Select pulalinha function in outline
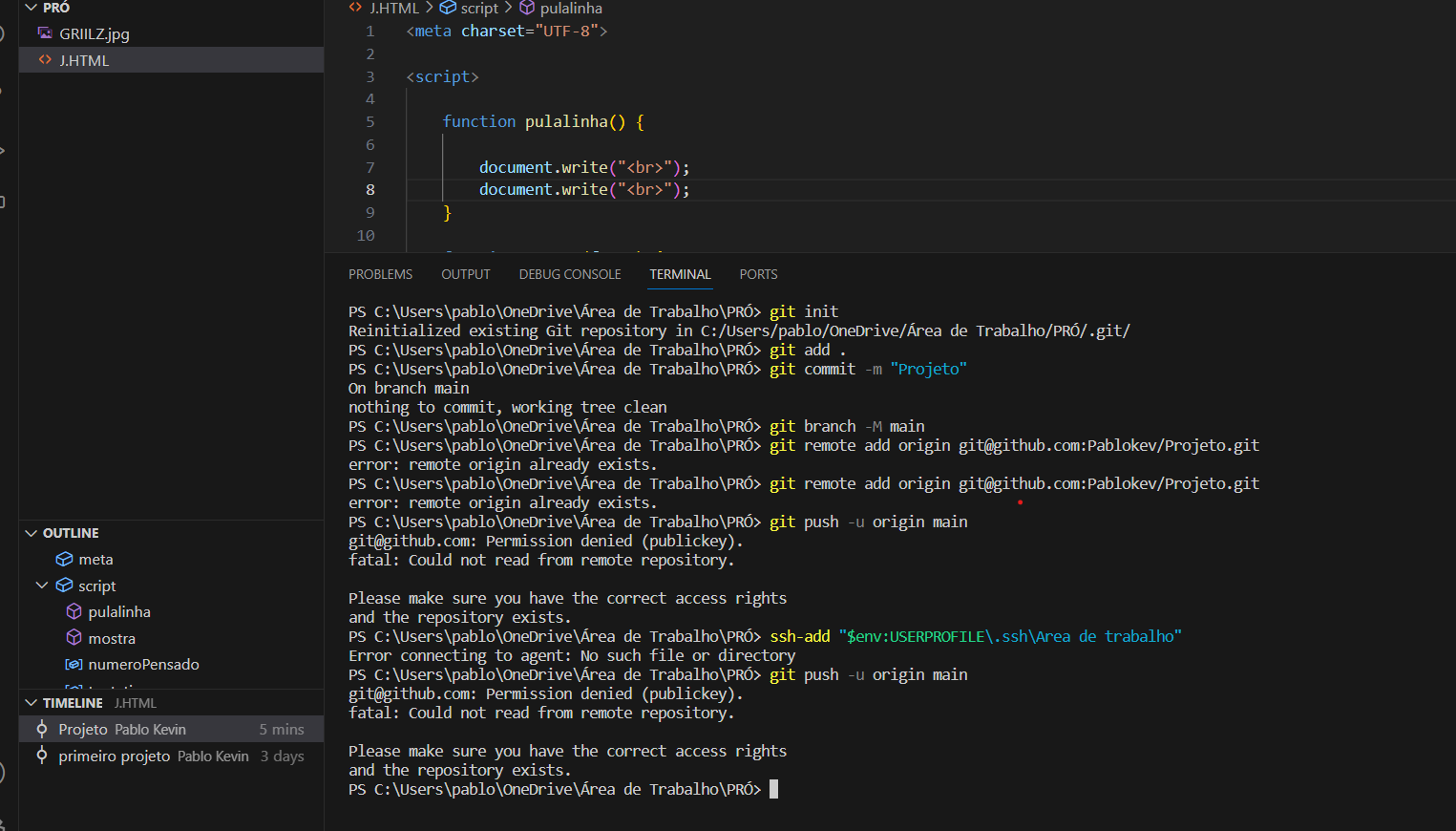The width and height of the screenshot is (1456, 831). tap(171, 612)
